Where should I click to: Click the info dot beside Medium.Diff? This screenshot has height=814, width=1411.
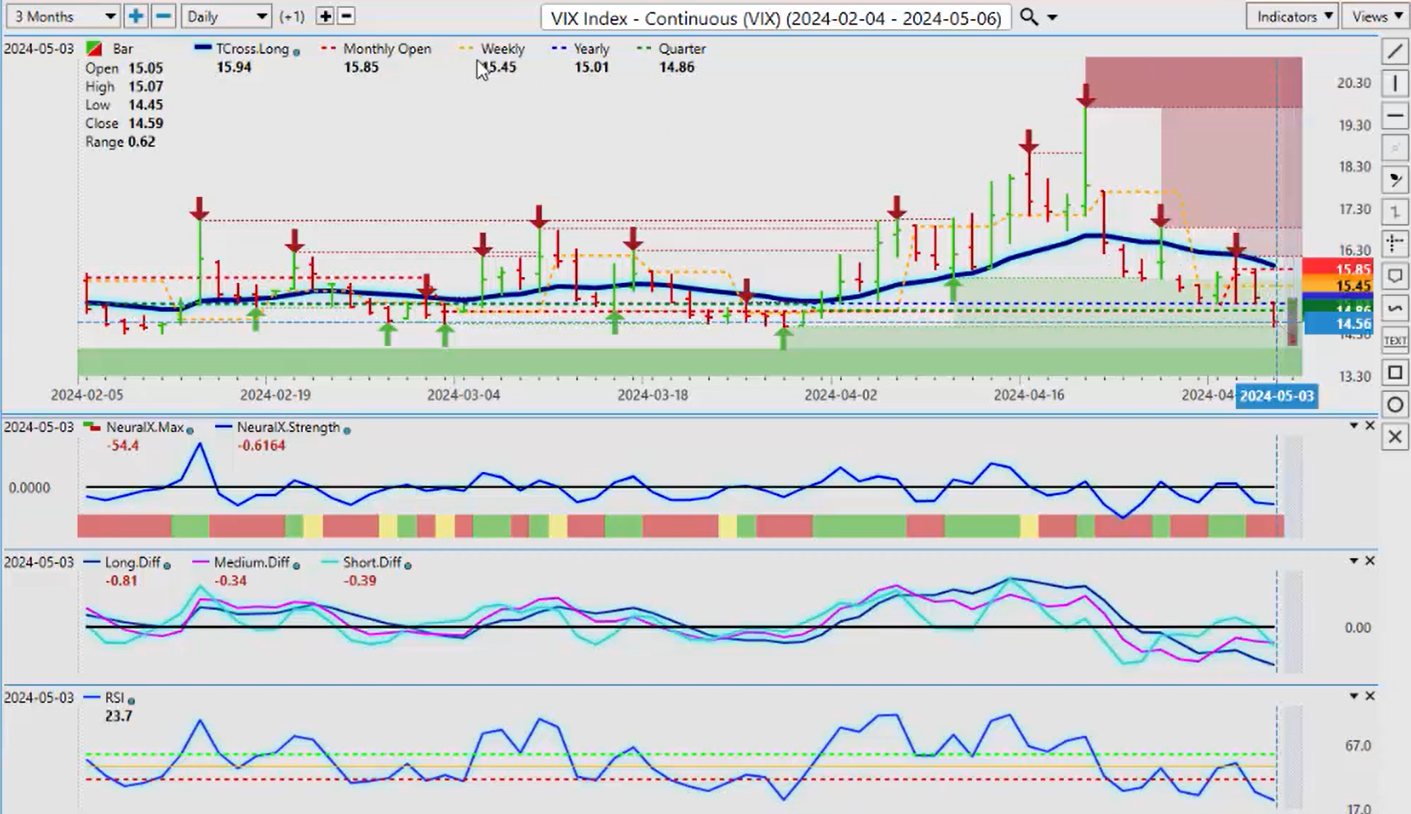pos(297,564)
